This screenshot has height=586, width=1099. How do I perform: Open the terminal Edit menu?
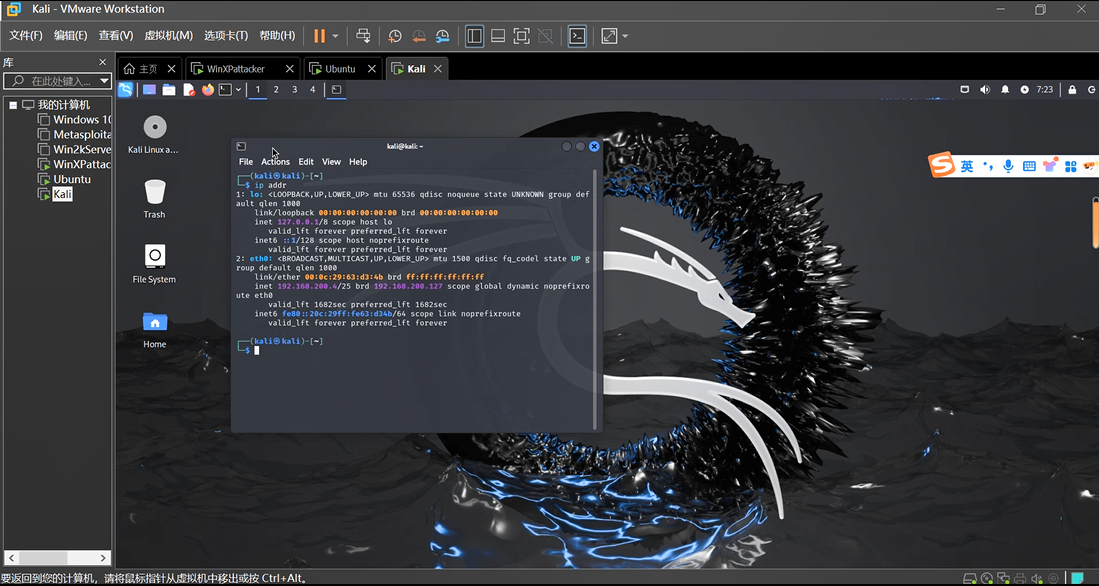pyautogui.click(x=306, y=162)
